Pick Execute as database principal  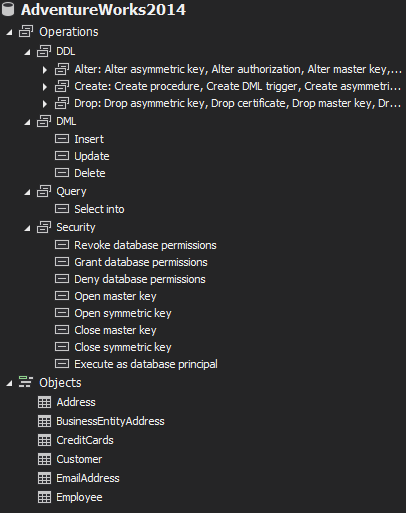pyautogui.click(x=146, y=364)
